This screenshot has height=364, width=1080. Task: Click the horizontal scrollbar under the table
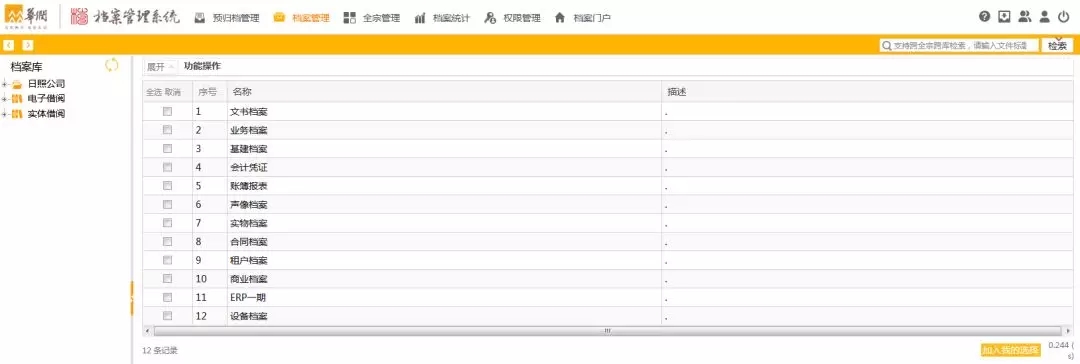607,331
